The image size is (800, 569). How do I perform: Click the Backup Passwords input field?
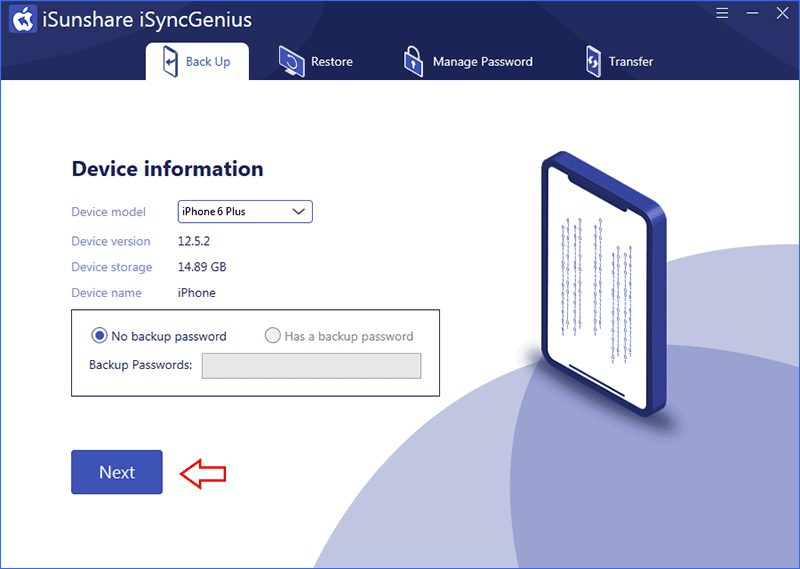coord(311,366)
